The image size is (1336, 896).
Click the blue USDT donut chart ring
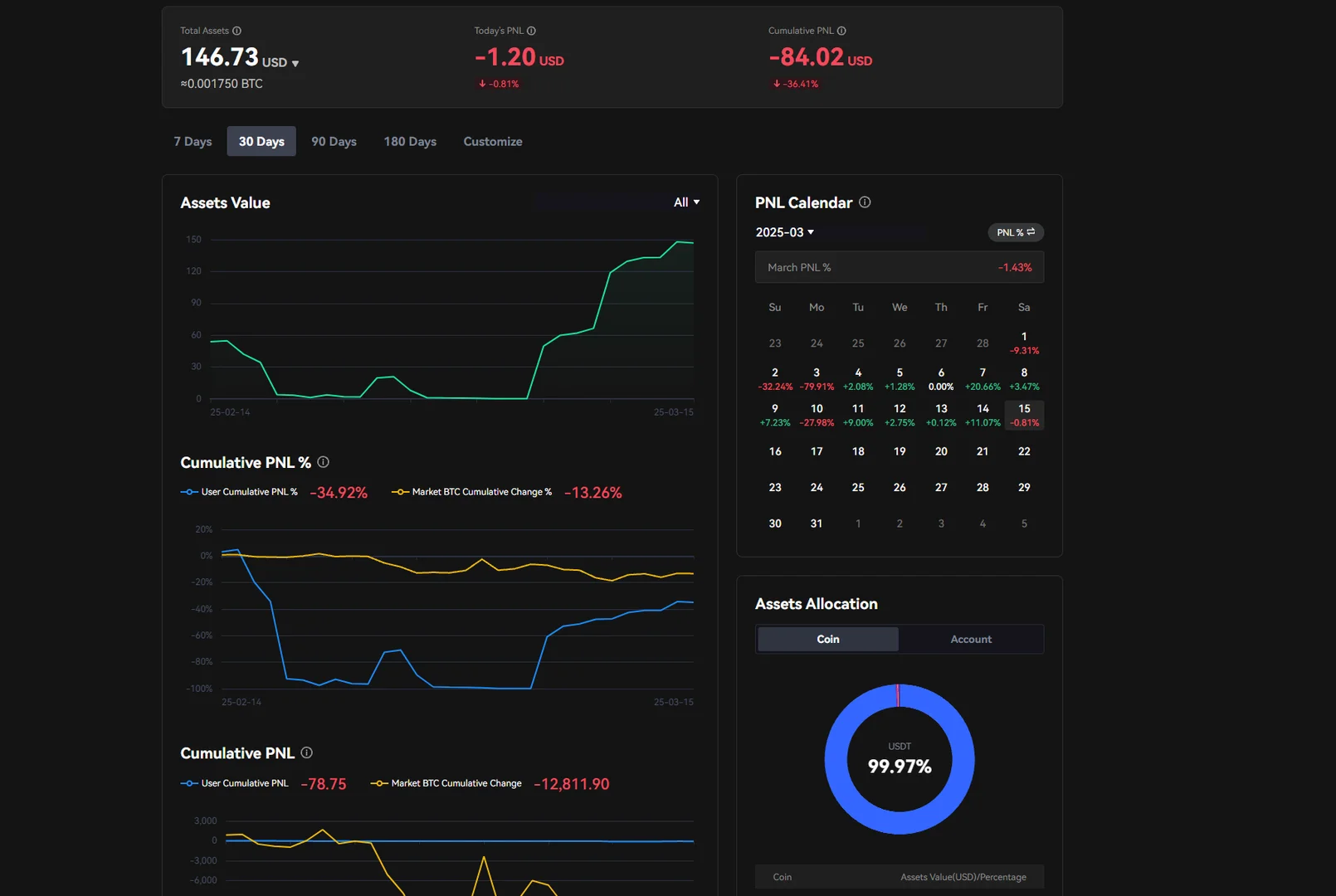[836, 759]
